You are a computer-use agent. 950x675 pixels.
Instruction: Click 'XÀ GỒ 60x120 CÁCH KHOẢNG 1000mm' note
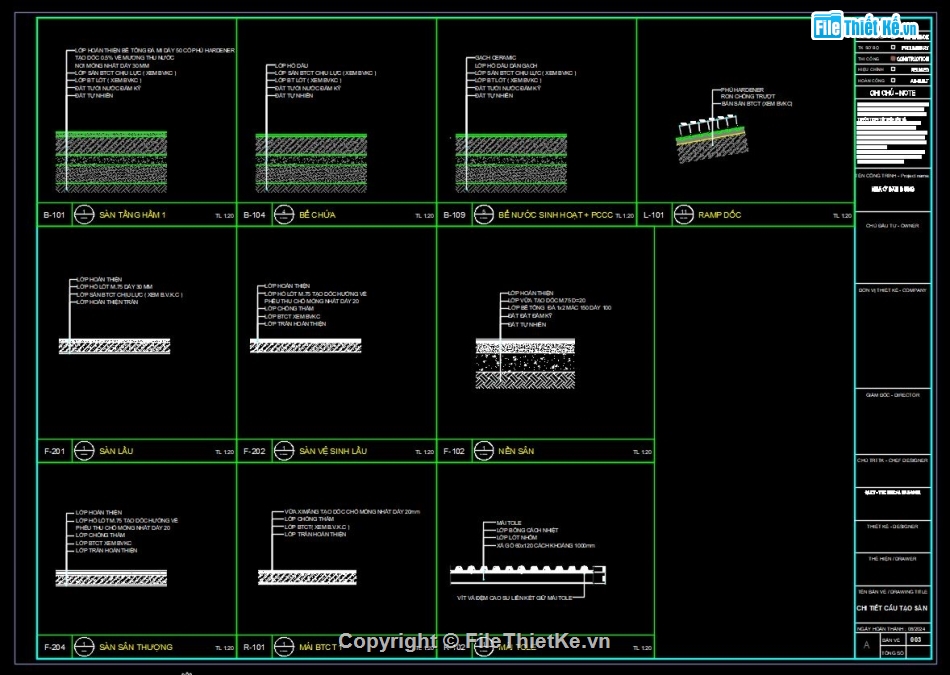pyautogui.click(x=545, y=545)
